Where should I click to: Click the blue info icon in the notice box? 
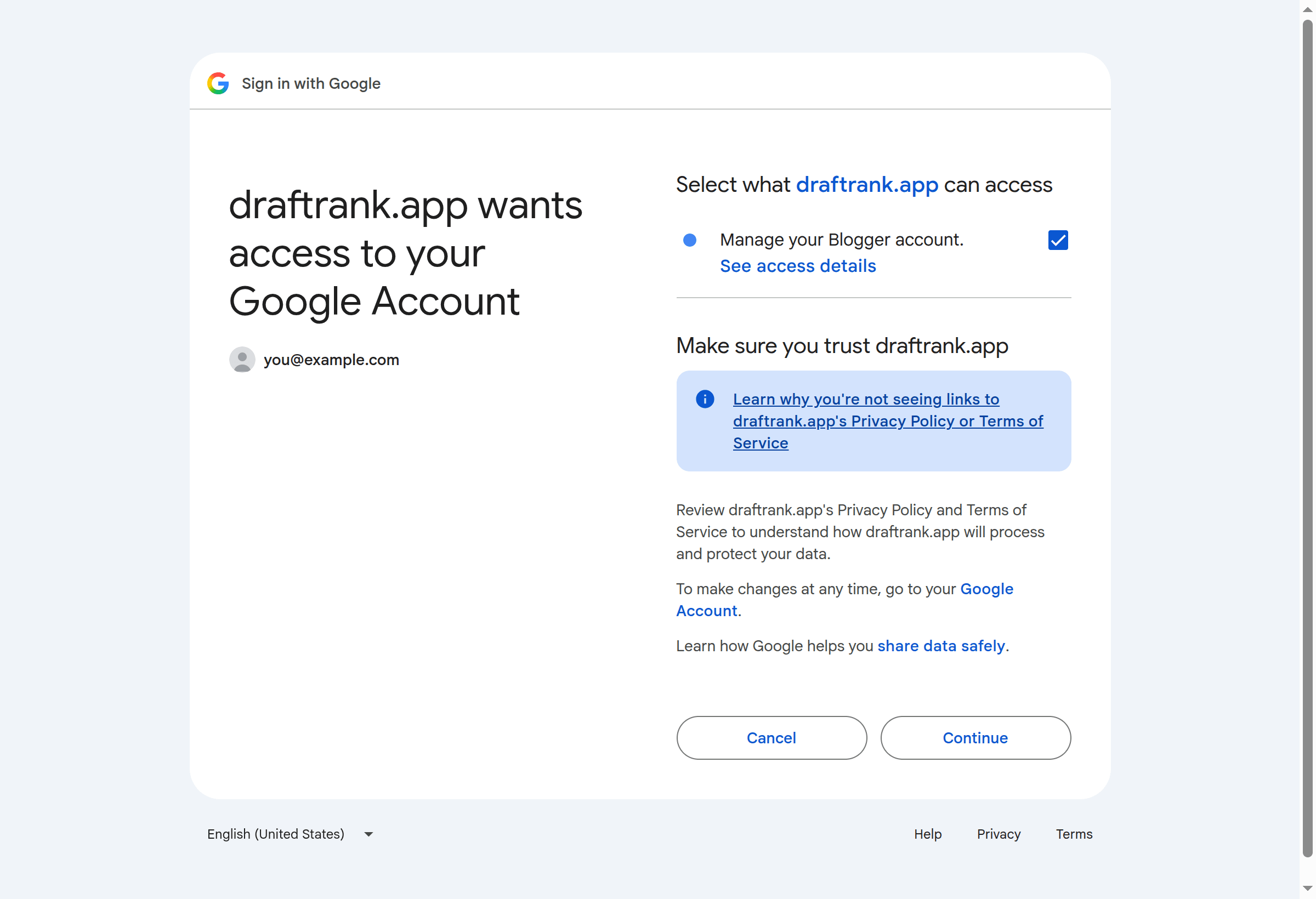705,399
